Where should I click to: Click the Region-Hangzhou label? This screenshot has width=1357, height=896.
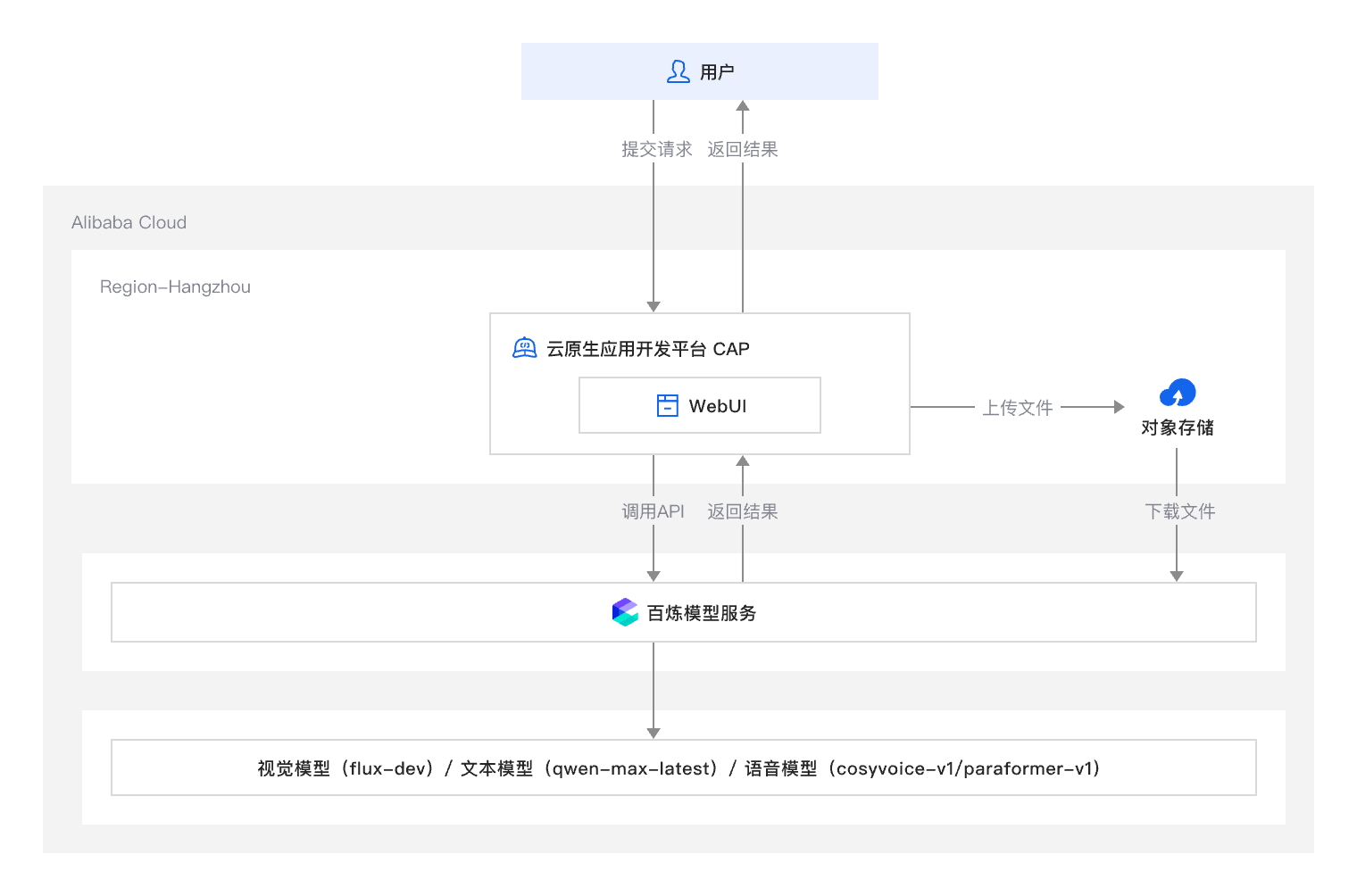point(175,286)
